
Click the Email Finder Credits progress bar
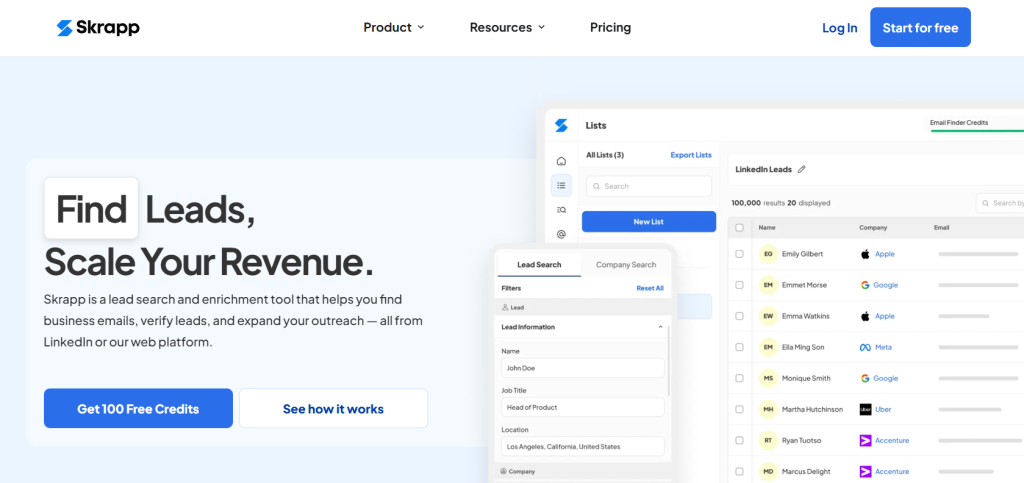coord(976,130)
